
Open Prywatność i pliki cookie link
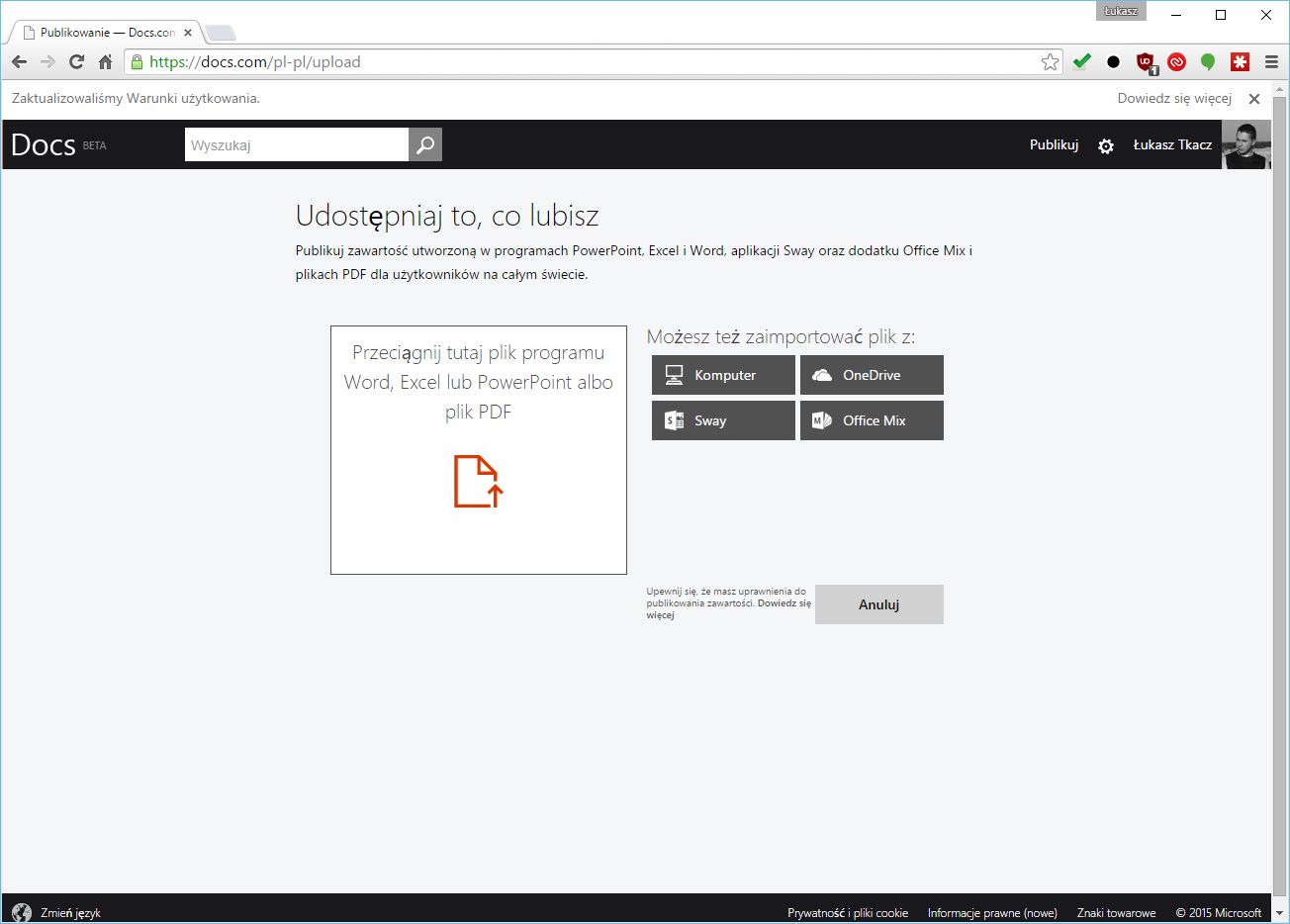(x=848, y=913)
